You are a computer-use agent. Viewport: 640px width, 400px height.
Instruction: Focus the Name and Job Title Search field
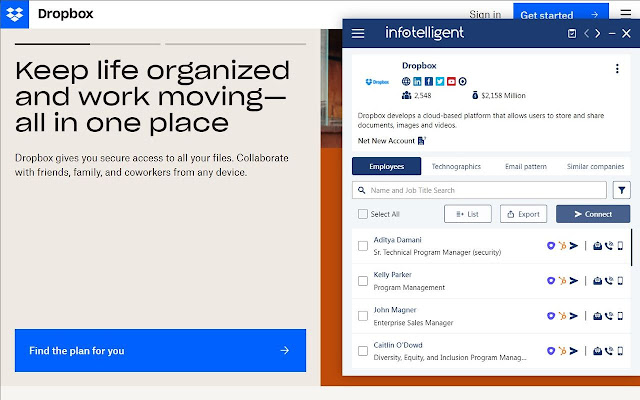(x=479, y=190)
